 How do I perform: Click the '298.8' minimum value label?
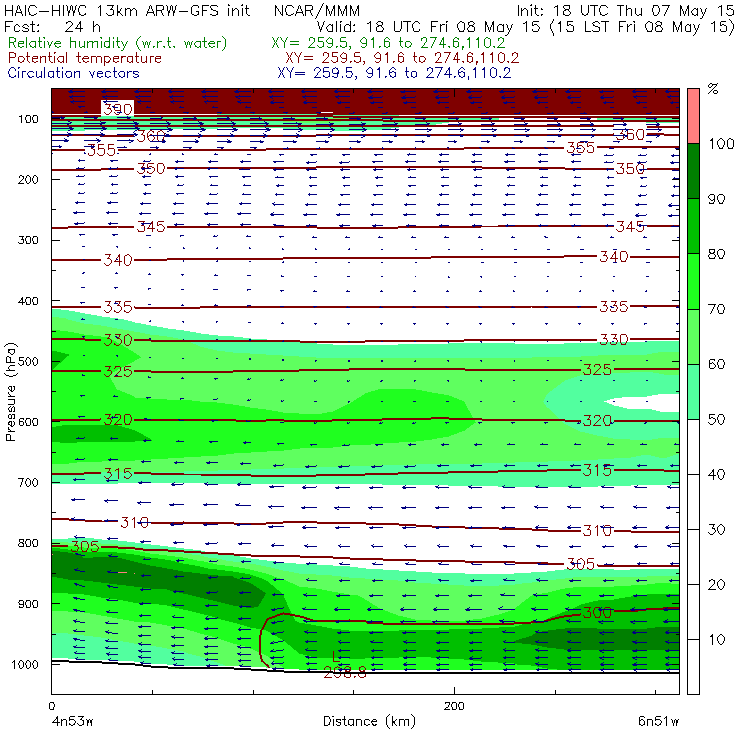pyautogui.click(x=345, y=673)
